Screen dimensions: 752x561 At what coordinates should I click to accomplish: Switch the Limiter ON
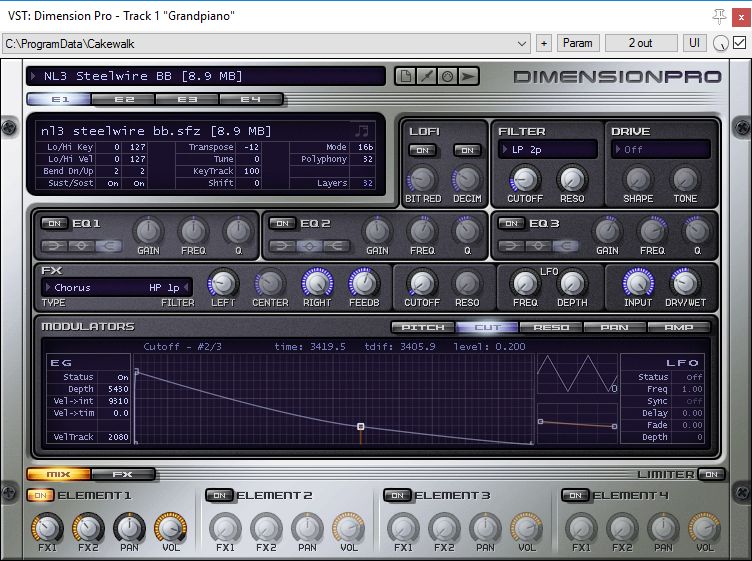pos(711,474)
